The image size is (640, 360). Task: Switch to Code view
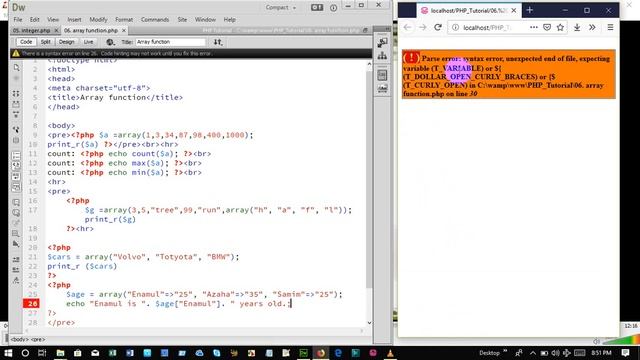pyautogui.click(x=26, y=42)
